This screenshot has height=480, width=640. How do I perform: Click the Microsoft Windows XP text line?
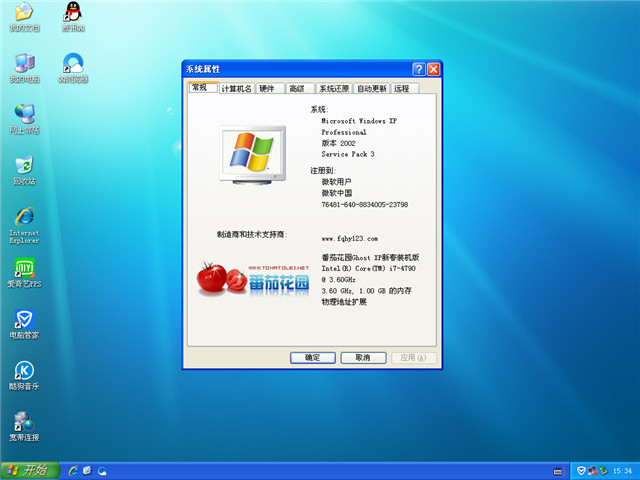(x=359, y=121)
